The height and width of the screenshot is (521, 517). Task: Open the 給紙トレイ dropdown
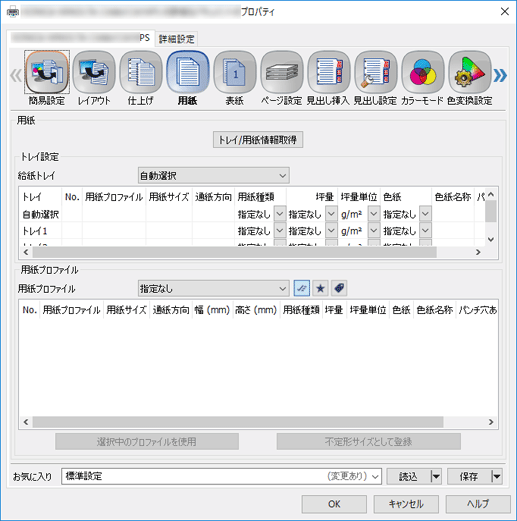click(214, 176)
